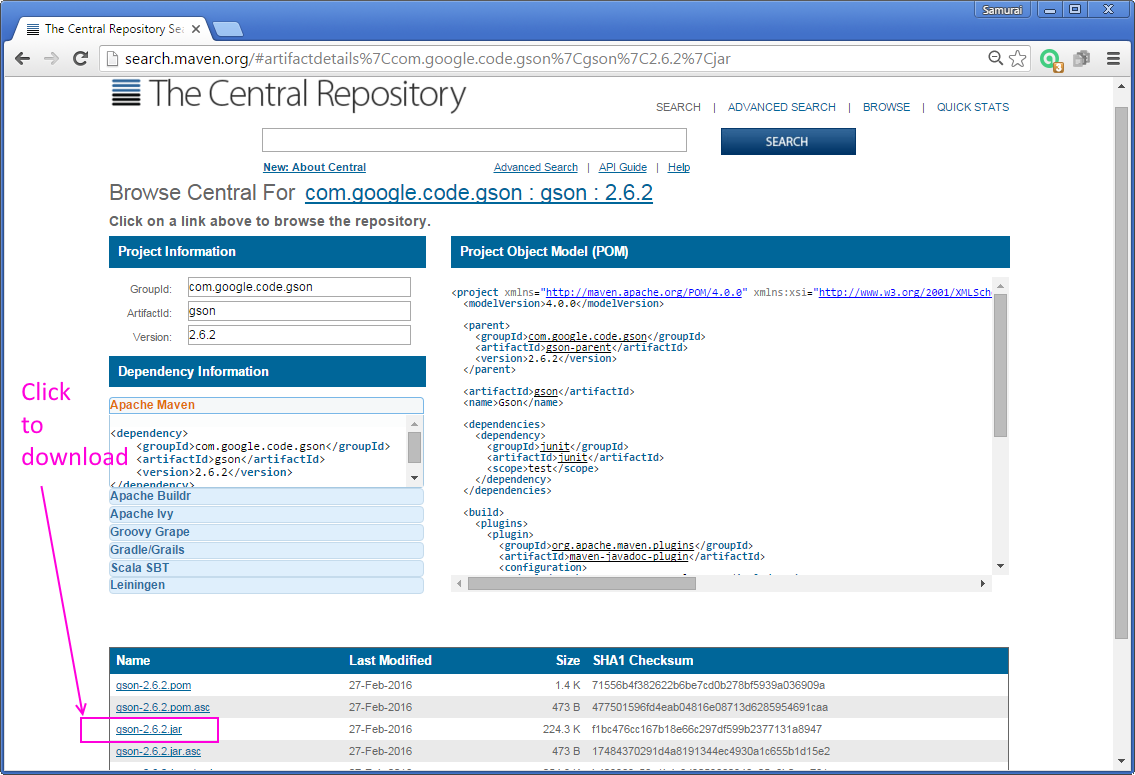Open the API Guide link
1135x775 pixels.
click(623, 167)
